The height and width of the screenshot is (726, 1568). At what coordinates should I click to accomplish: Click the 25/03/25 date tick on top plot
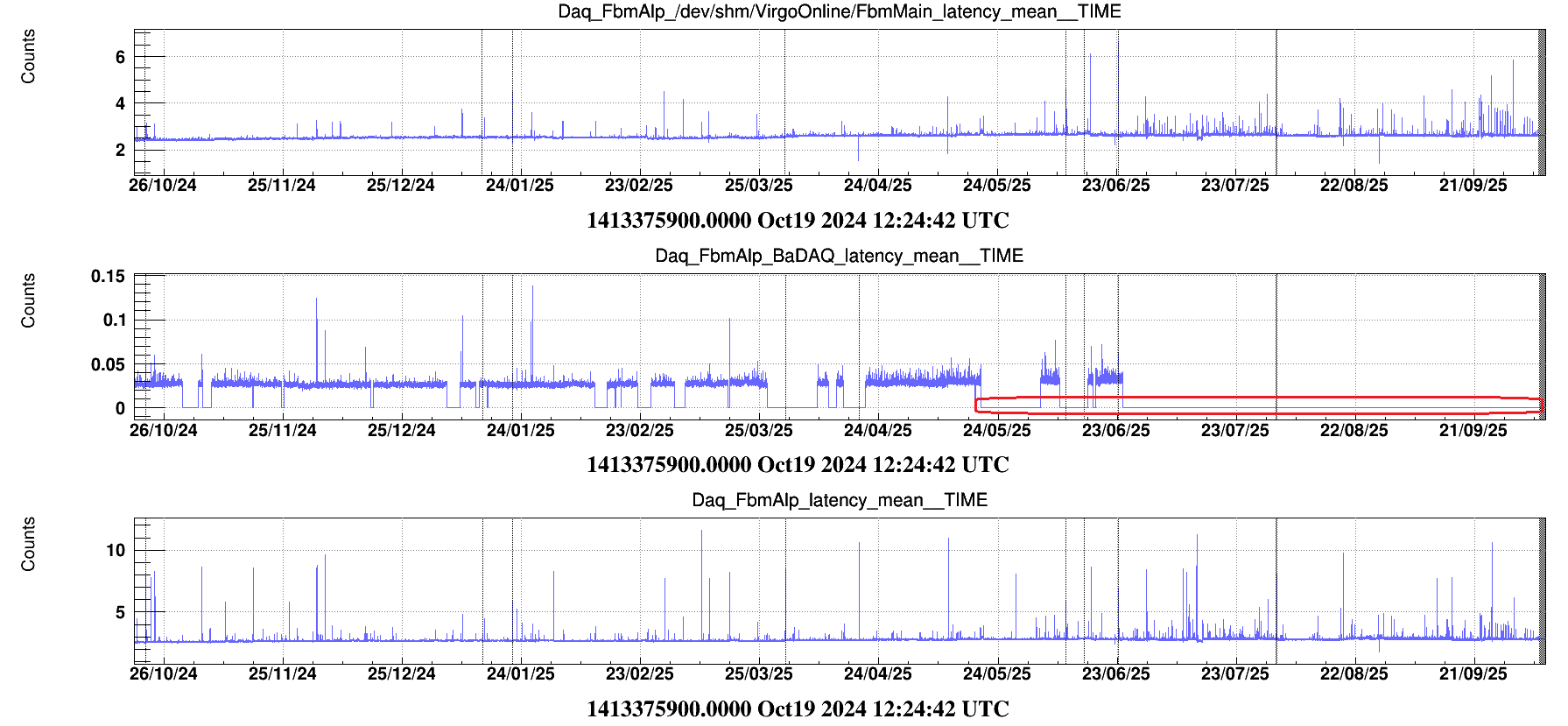759,186
